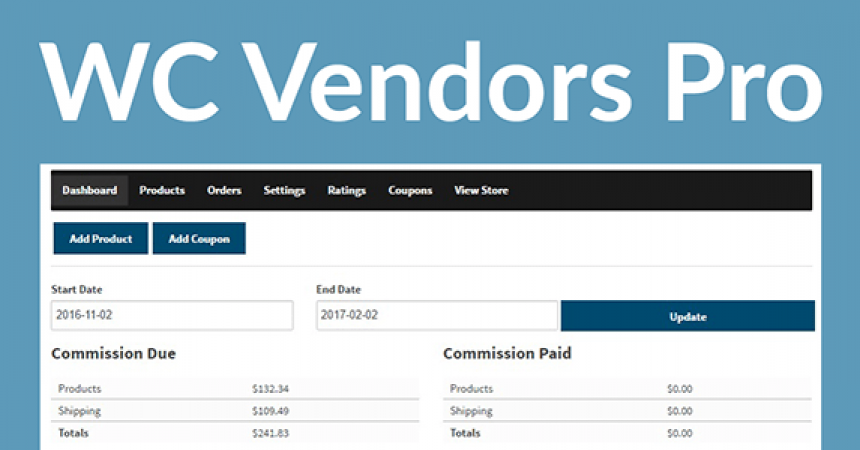
Task: Click Totals row label under Commission Paid
Action: pyautogui.click(x=465, y=433)
